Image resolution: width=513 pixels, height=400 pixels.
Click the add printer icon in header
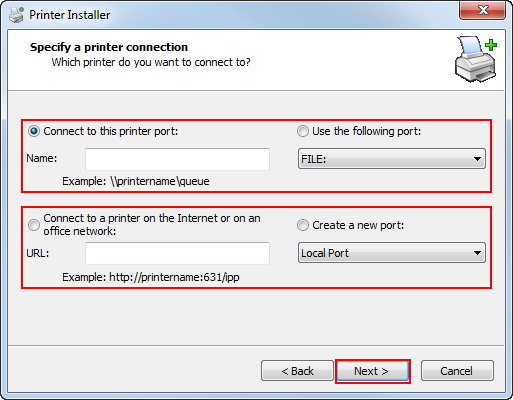click(x=476, y=59)
